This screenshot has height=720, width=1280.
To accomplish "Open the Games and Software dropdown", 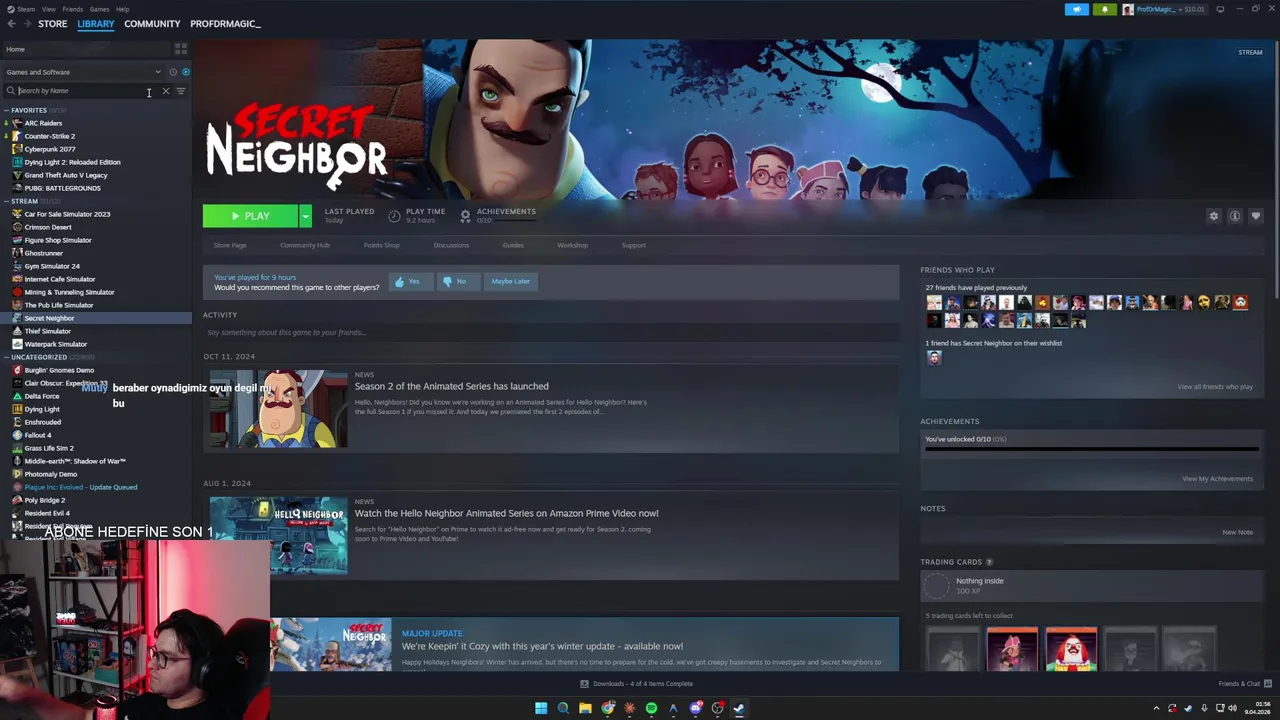I will pos(83,72).
